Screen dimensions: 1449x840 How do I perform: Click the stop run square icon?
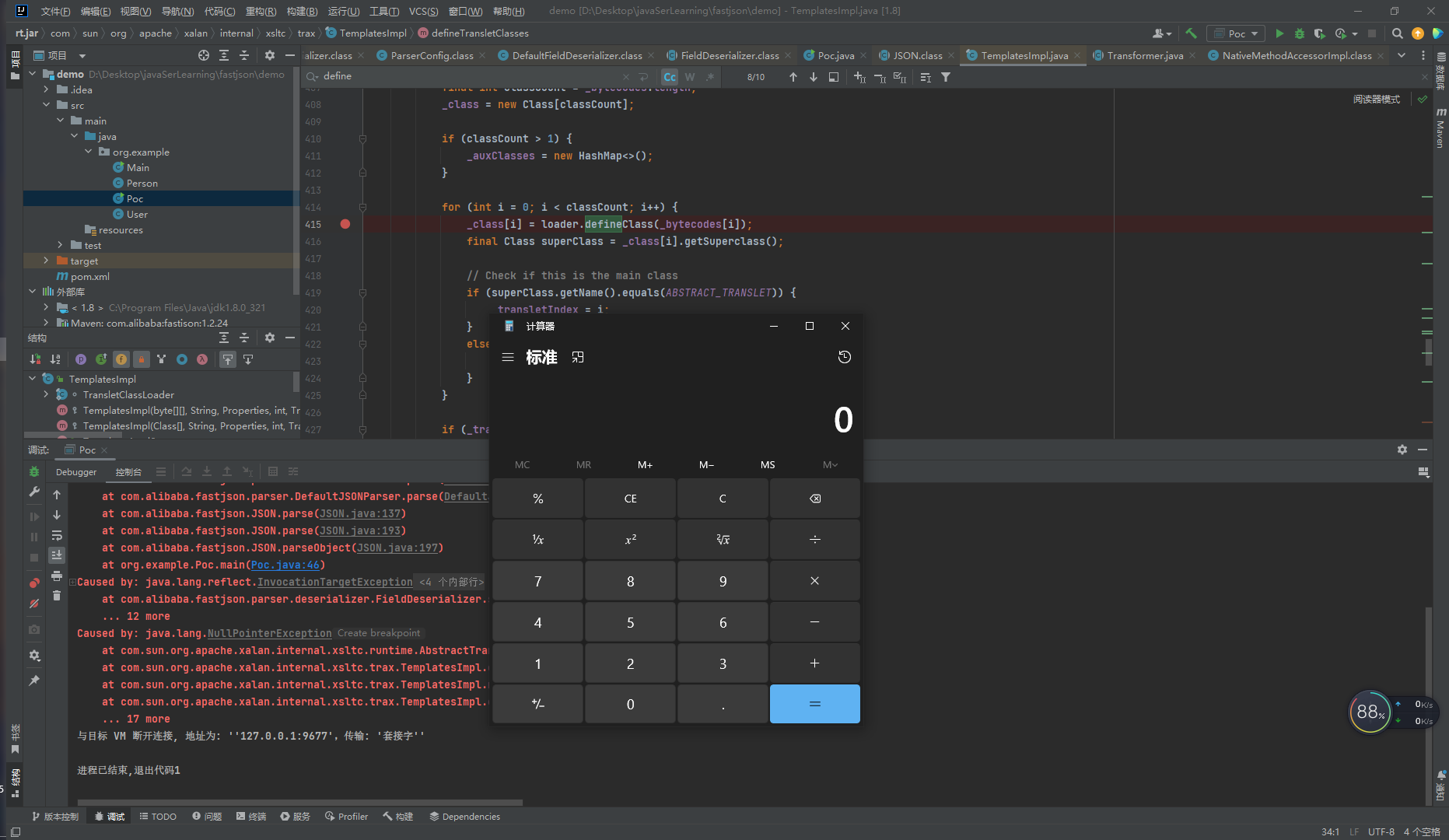pyautogui.click(x=1371, y=33)
